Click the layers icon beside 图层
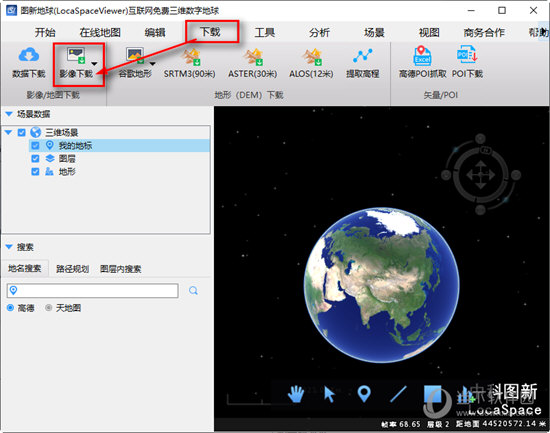 [x=50, y=158]
